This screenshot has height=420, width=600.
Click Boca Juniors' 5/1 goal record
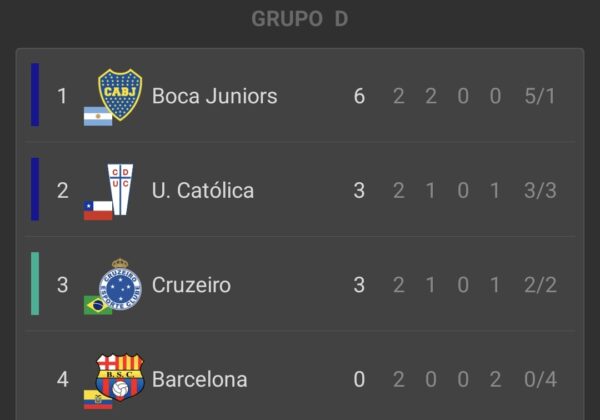(x=539, y=96)
